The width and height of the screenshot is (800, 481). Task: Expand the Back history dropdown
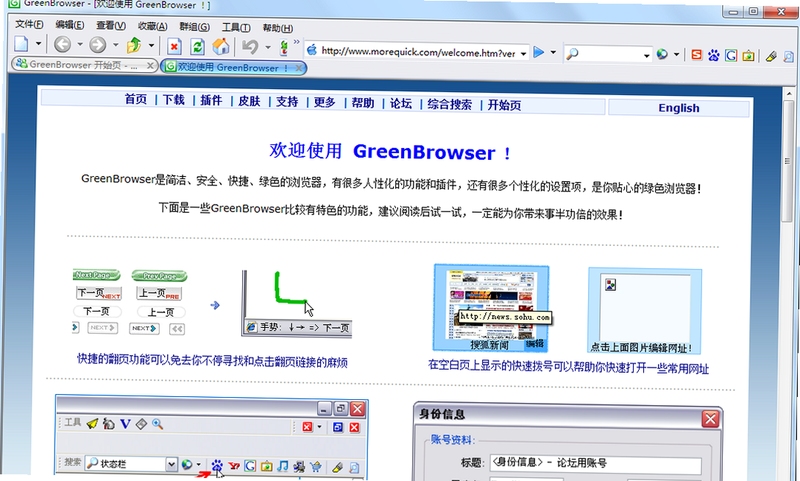pos(80,44)
